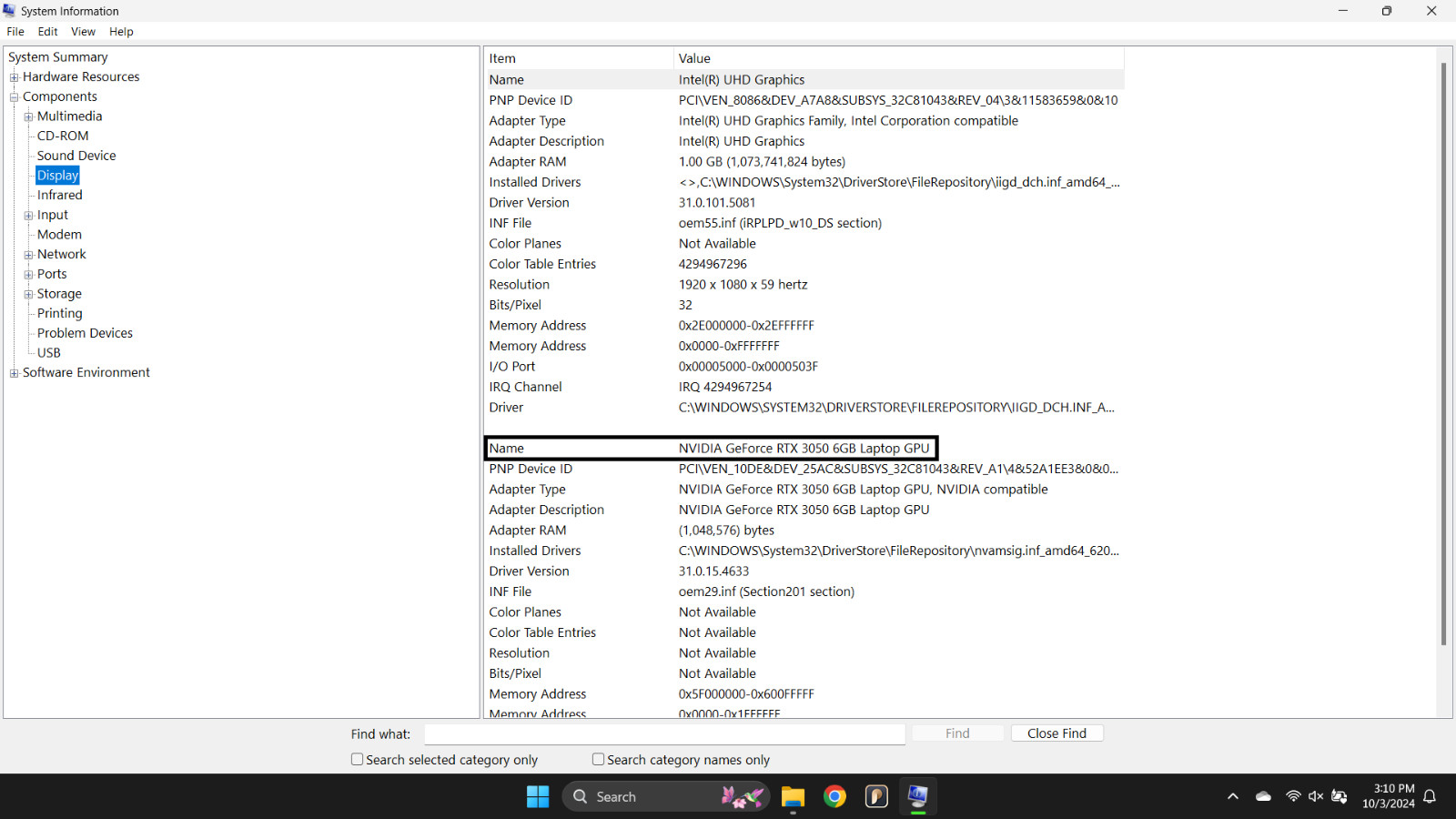Select Infrared in the tree

tap(59, 196)
